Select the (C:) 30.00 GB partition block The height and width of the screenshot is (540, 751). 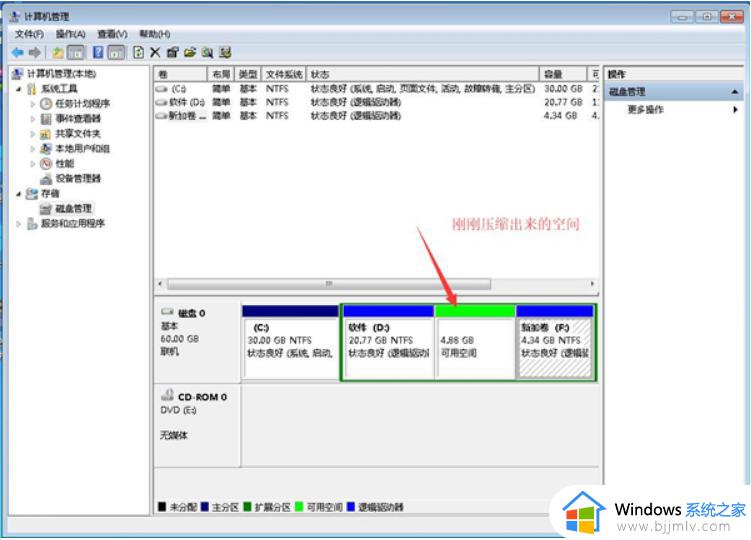290,343
